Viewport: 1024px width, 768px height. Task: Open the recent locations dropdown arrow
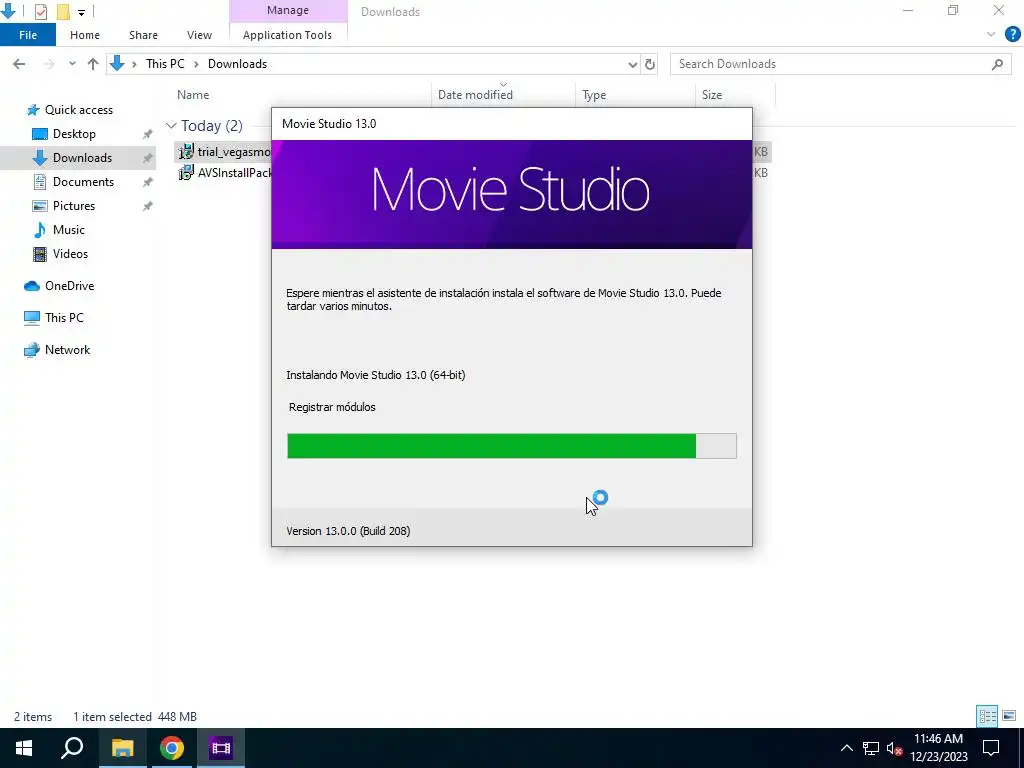(x=72, y=64)
